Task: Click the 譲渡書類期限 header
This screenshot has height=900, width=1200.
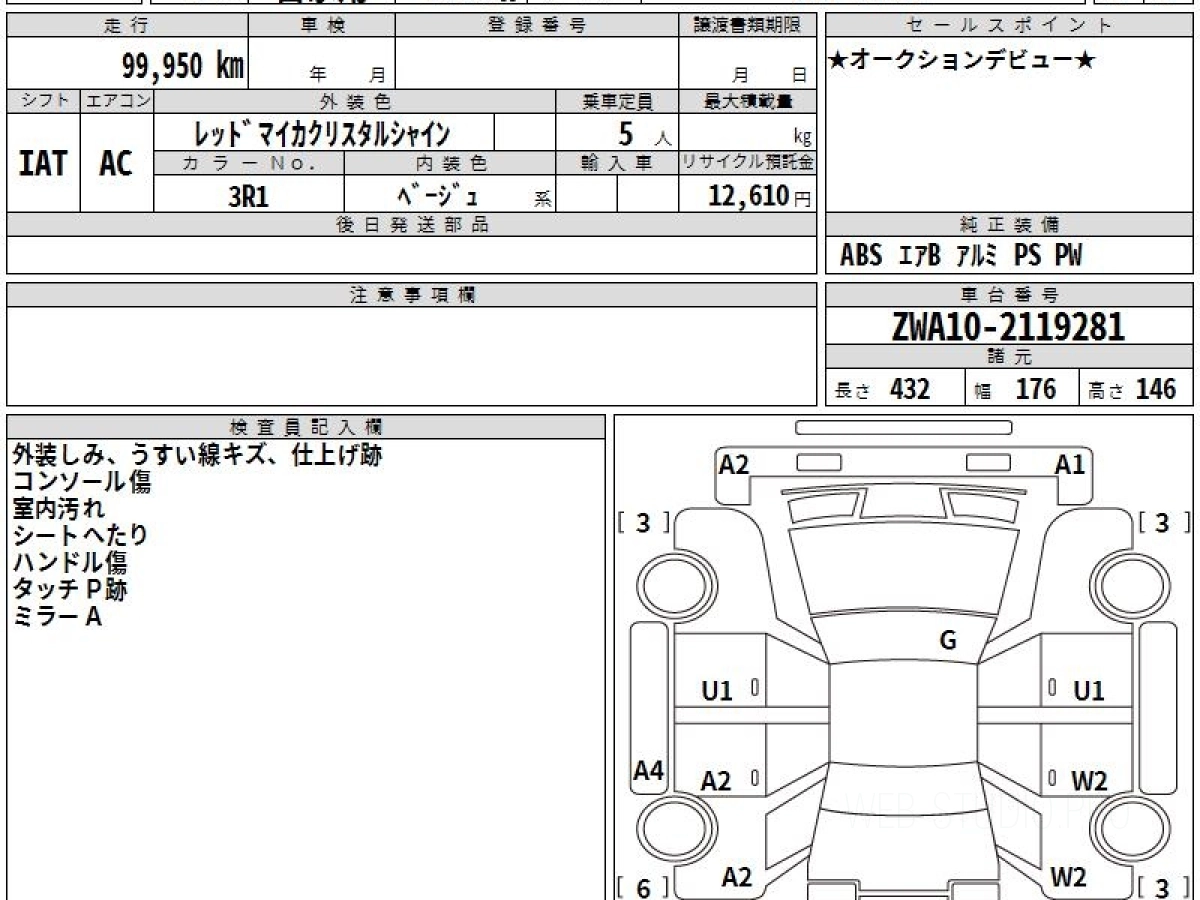Action: click(x=748, y=26)
